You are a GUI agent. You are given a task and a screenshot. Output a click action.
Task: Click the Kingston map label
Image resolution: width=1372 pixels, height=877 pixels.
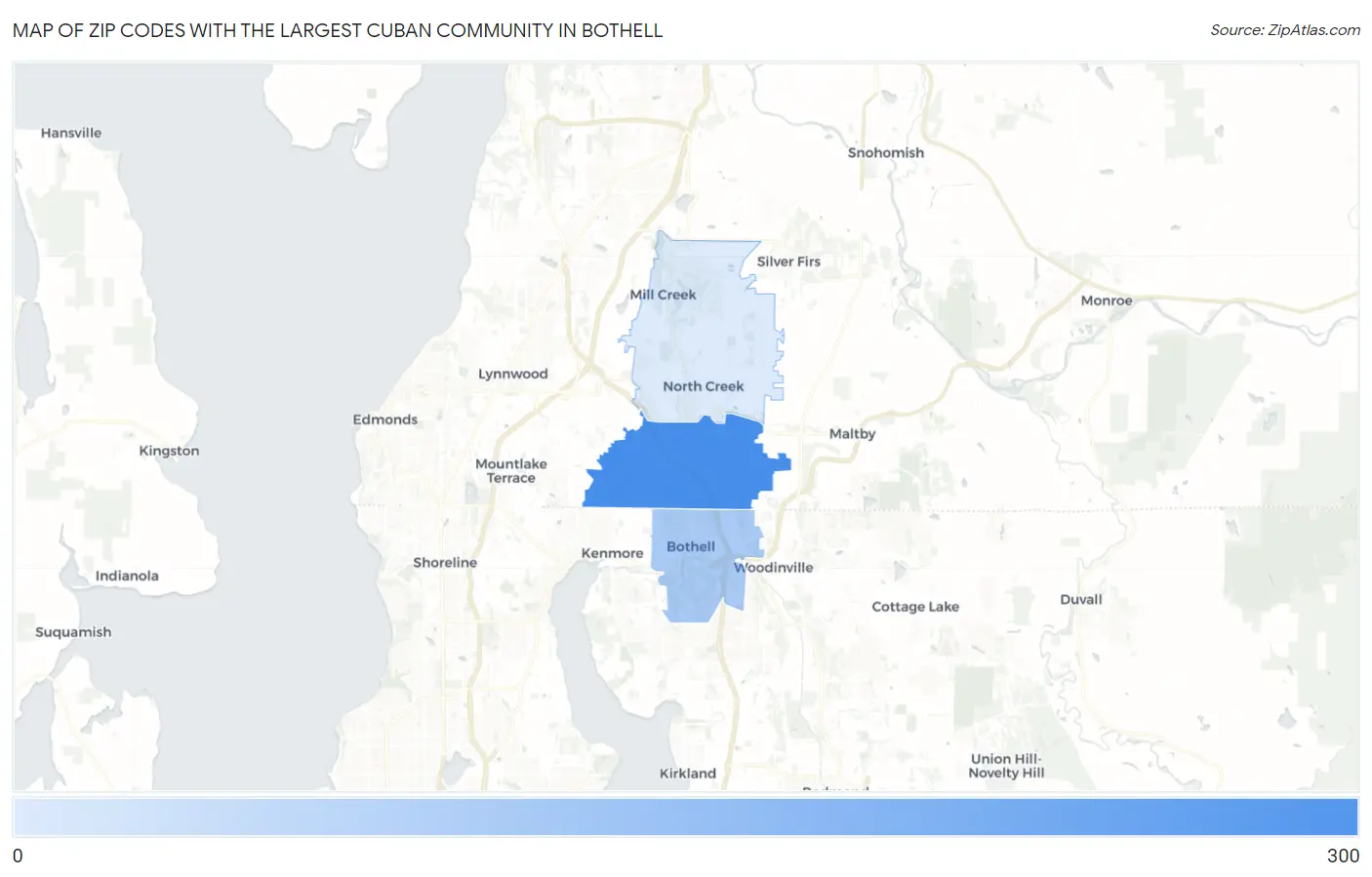169,451
